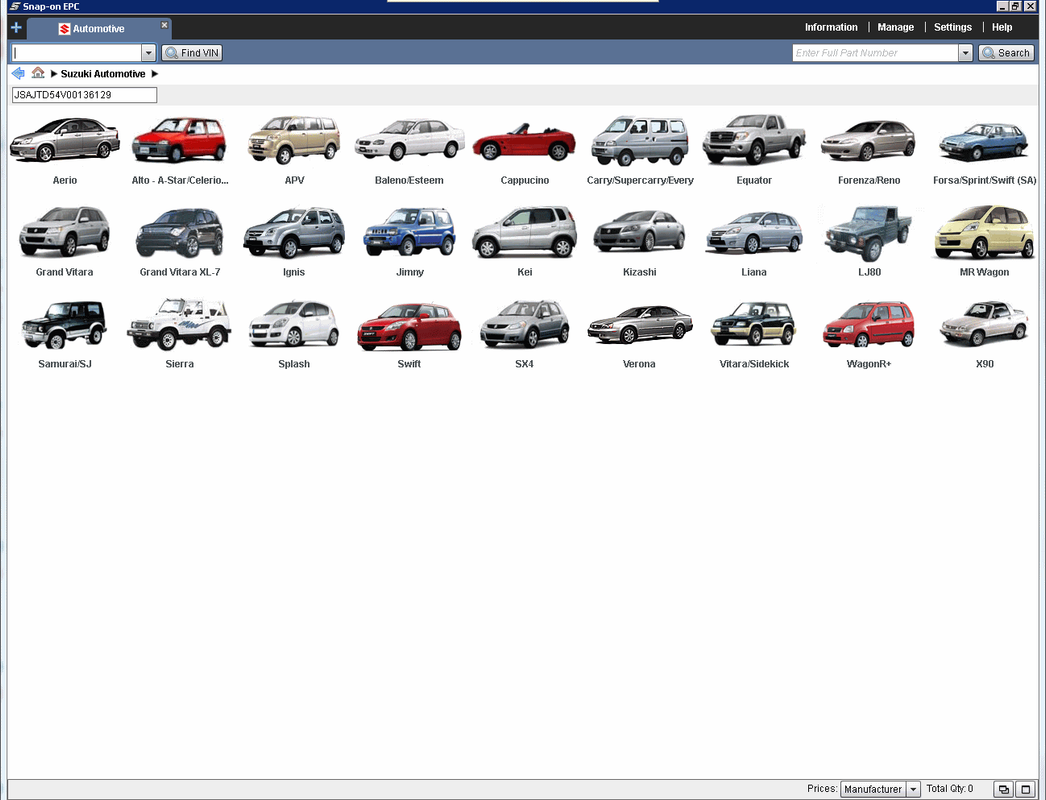Choose the Grand Vitara XL-7 image
Screen dimensions: 1046x800
[x=179, y=232]
